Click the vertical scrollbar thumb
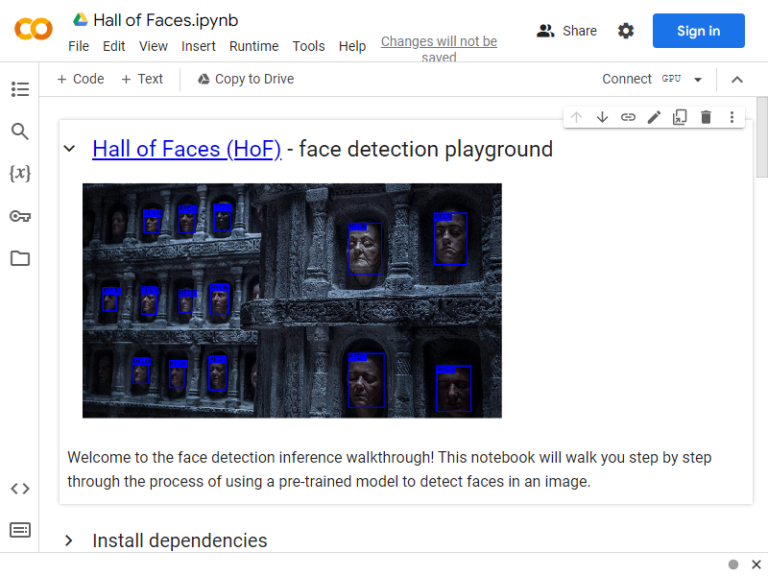 pos(762,137)
